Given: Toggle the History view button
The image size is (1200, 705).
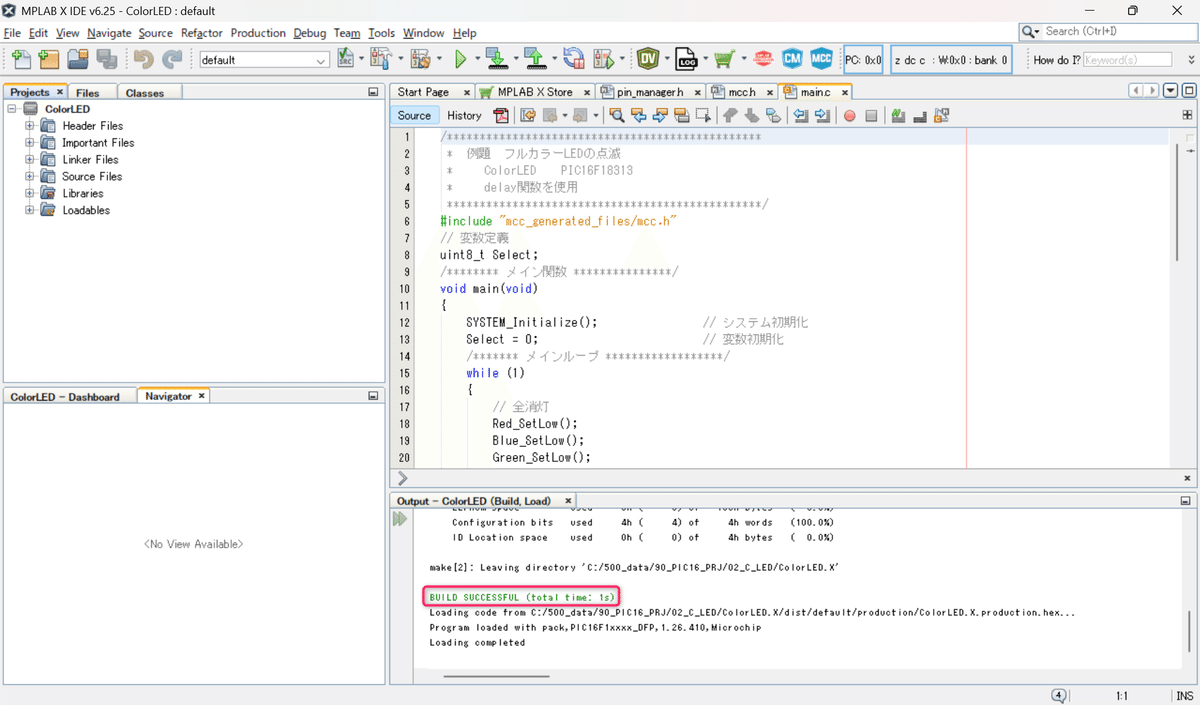Looking at the screenshot, I should click(x=464, y=116).
